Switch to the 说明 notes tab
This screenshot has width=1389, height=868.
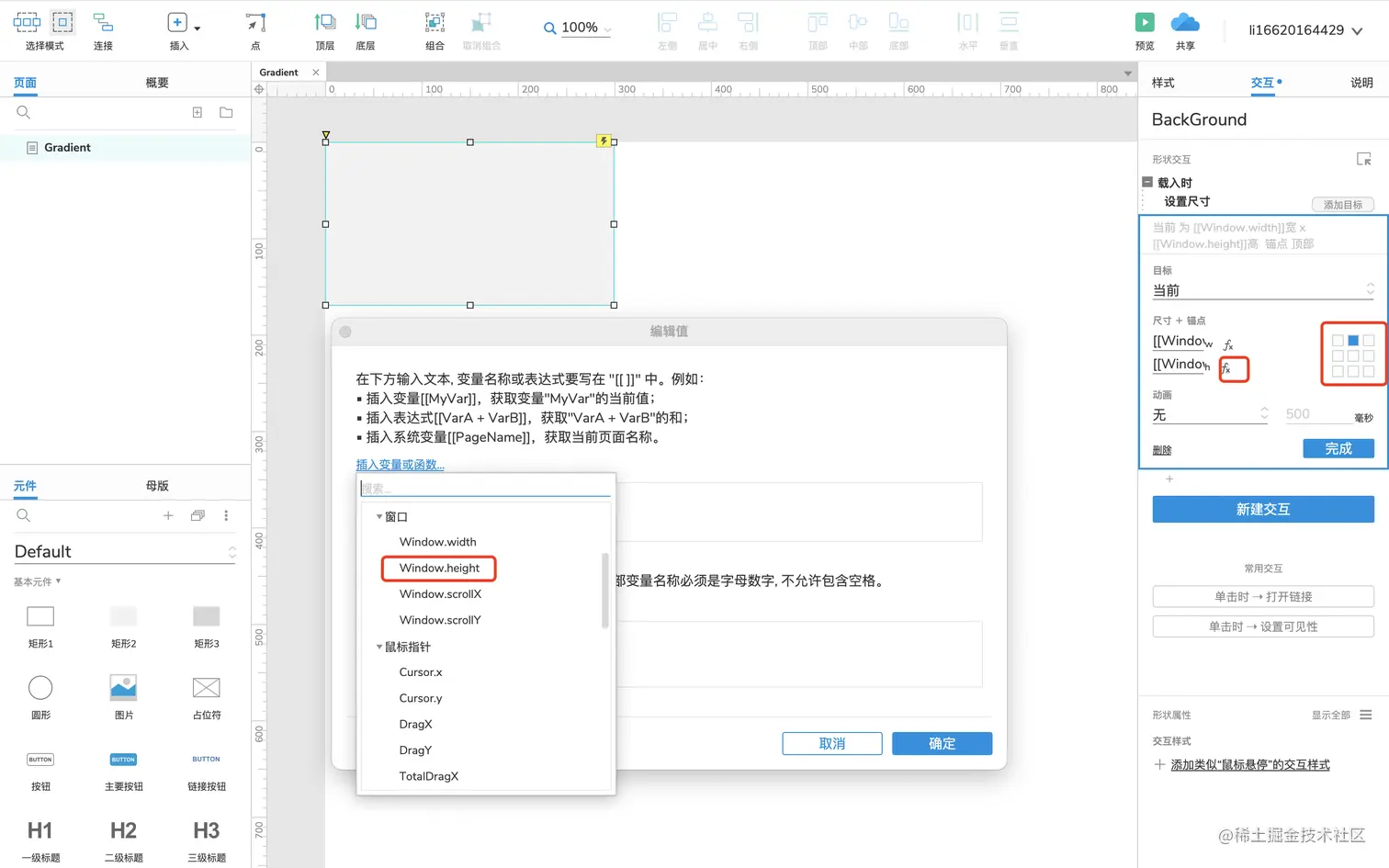click(x=1361, y=83)
